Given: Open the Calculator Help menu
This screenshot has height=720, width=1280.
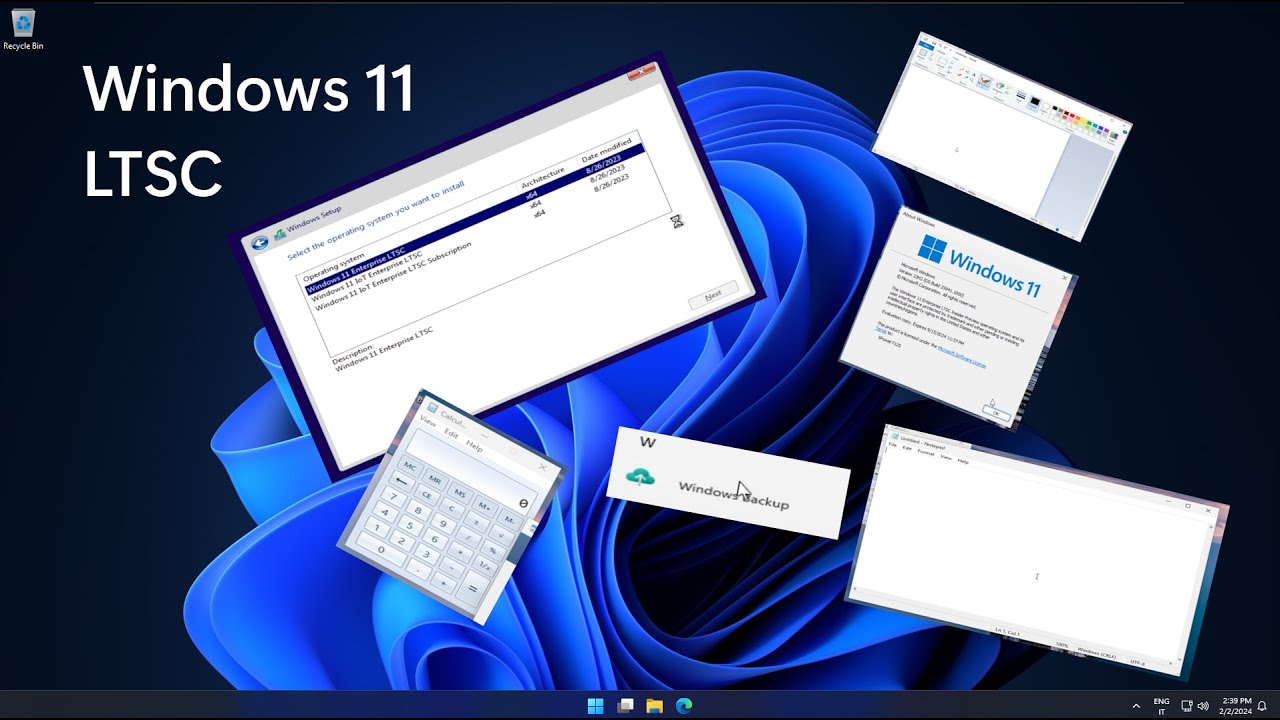Looking at the screenshot, I should pos(474,445).
